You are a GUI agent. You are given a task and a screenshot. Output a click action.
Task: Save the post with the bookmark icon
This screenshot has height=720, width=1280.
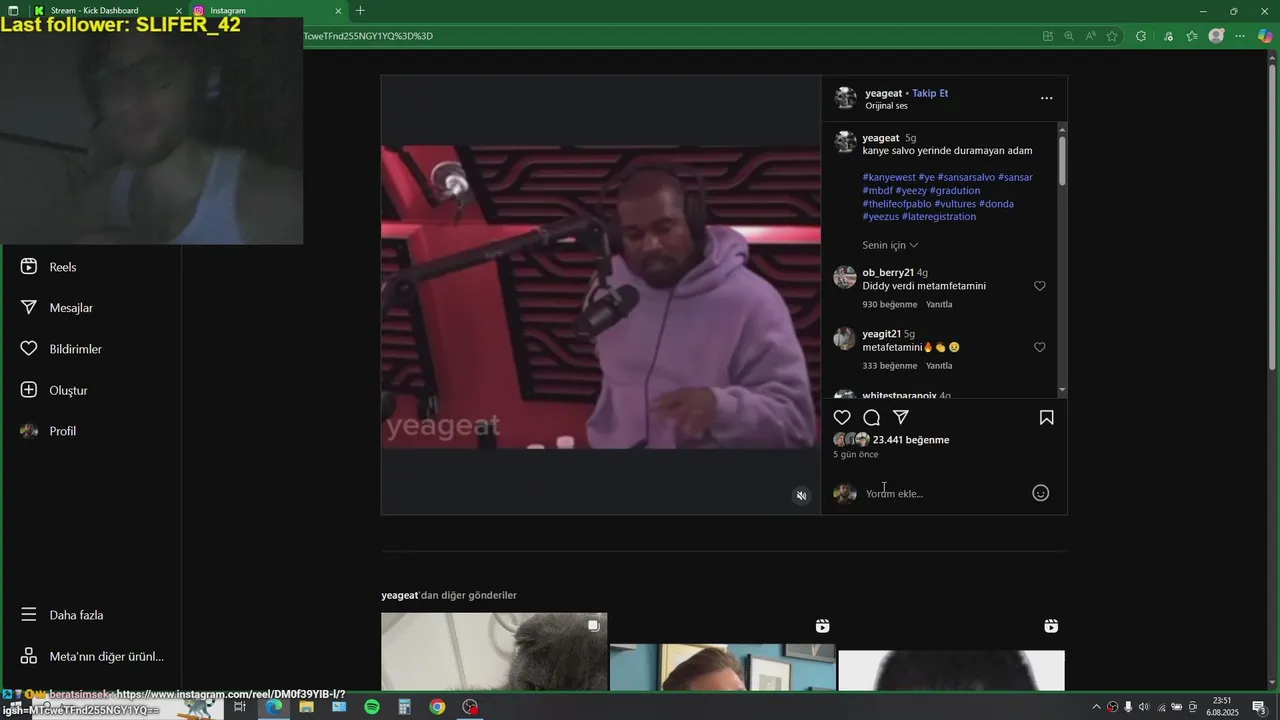[x=1046, y=418]
